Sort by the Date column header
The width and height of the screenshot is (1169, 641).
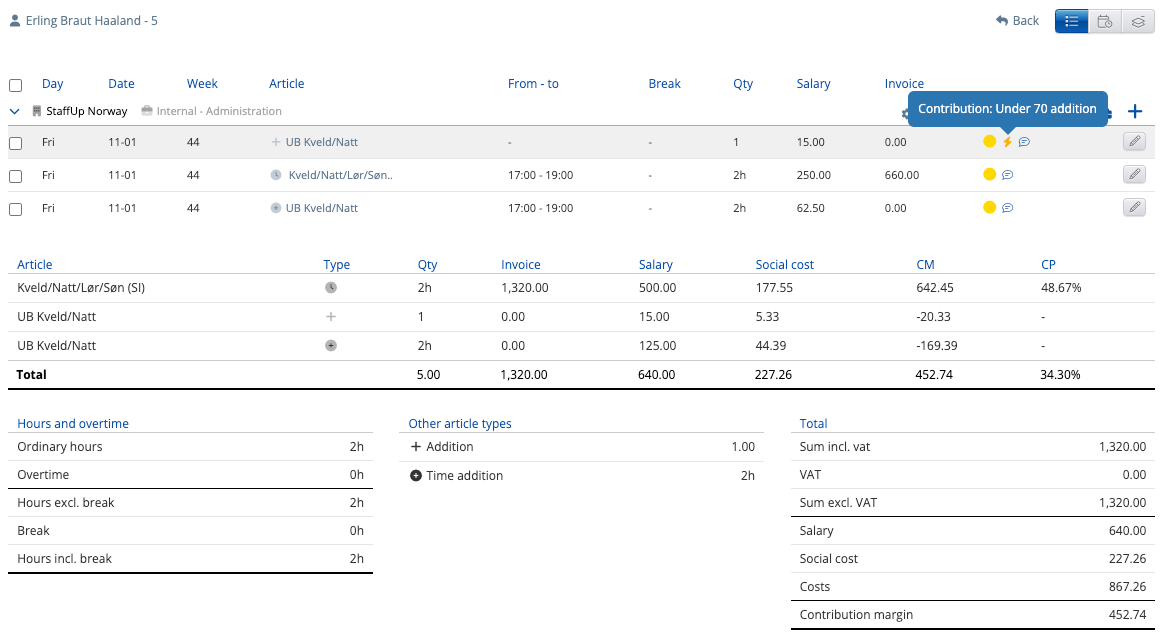tap(121, 84)
